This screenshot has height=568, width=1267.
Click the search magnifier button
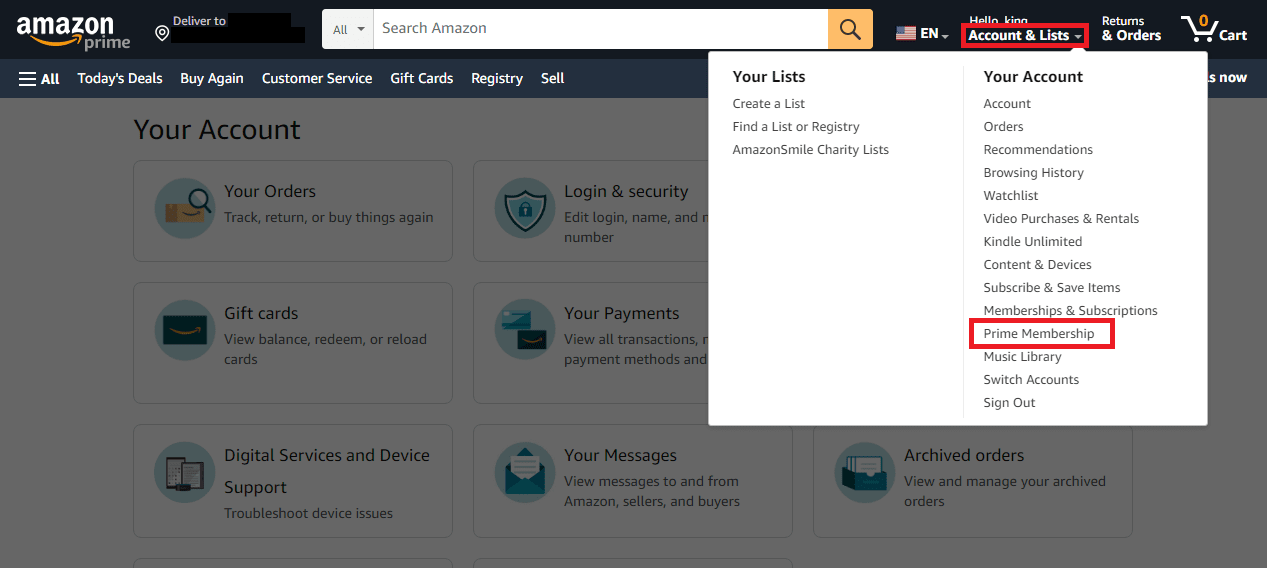coord(850,29)
